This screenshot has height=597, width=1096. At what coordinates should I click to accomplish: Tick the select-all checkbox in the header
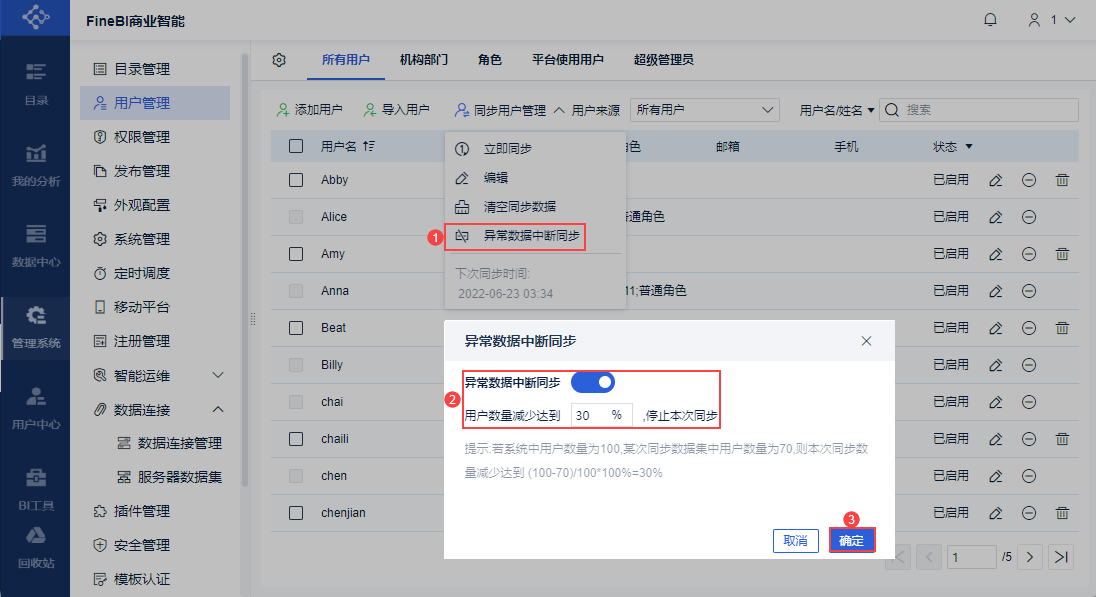(x=296, y=146)
